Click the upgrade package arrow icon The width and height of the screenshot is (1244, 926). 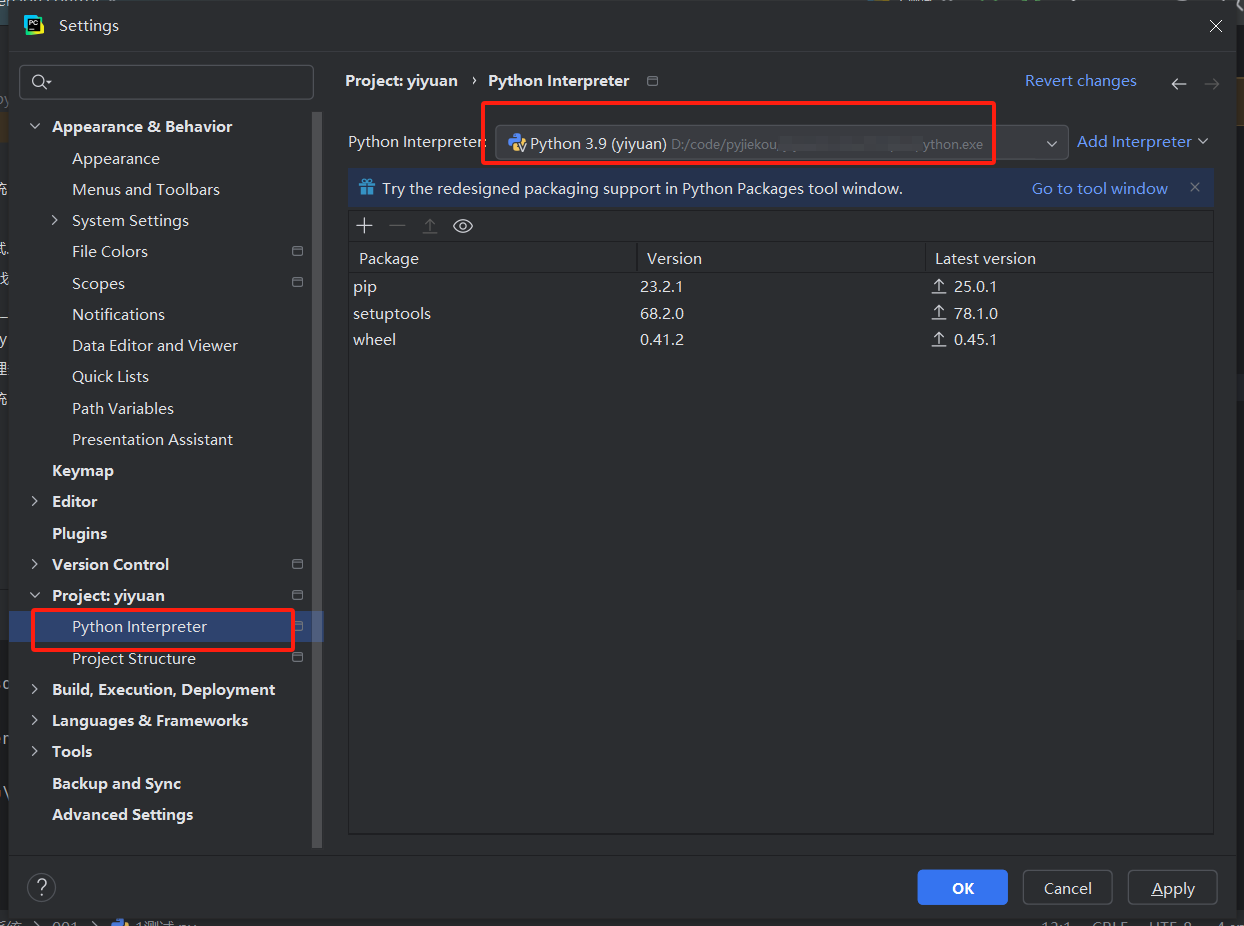pos(430,226)
